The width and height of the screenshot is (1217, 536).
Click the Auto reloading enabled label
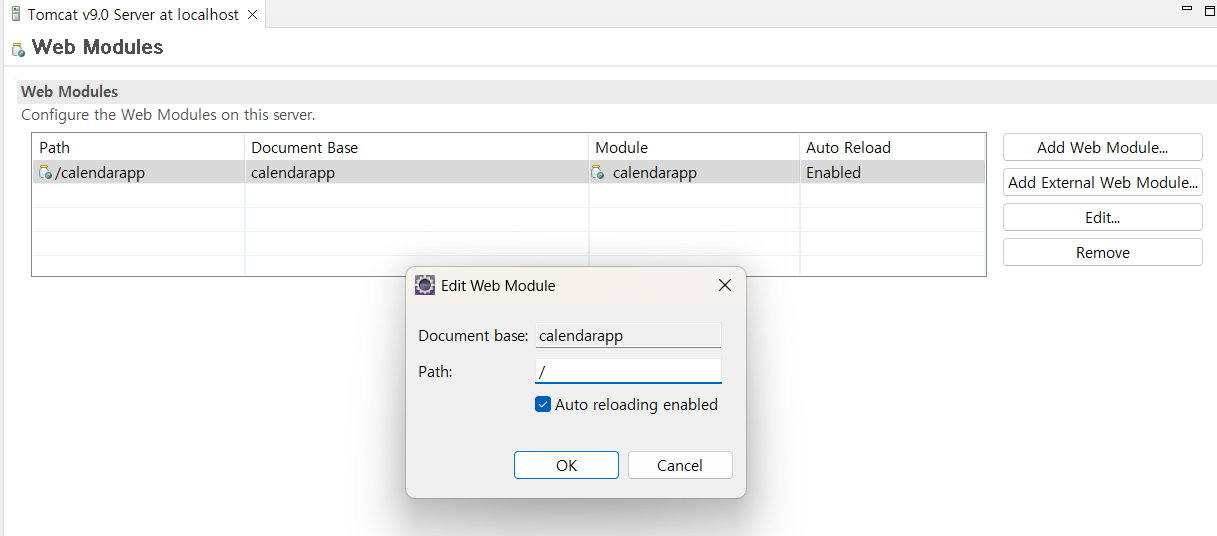pos(636,405)
